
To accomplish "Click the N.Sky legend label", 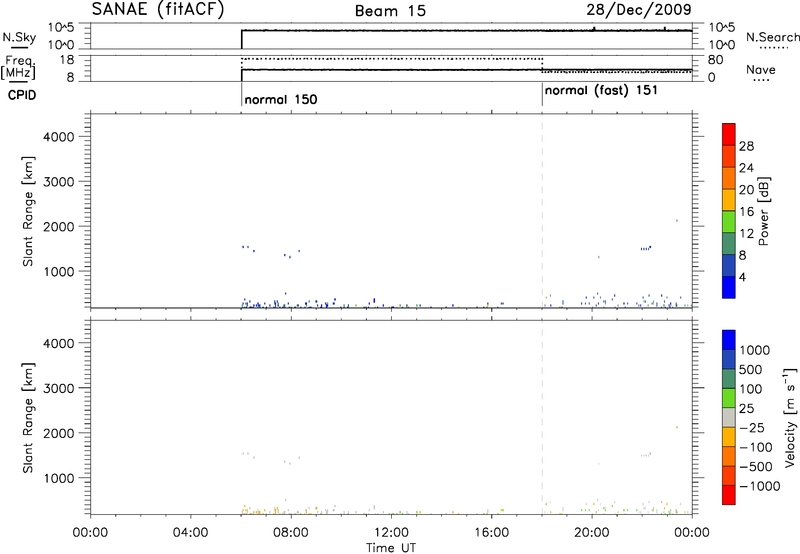I will click(19, 37).
